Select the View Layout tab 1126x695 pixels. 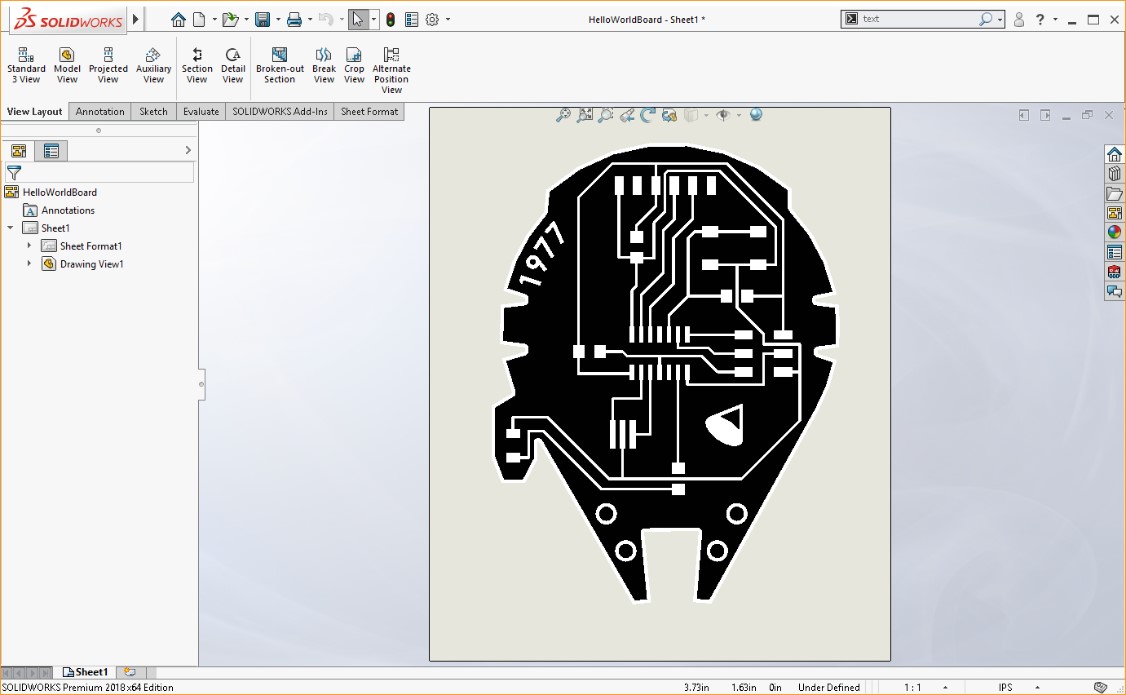click(34, 111)
